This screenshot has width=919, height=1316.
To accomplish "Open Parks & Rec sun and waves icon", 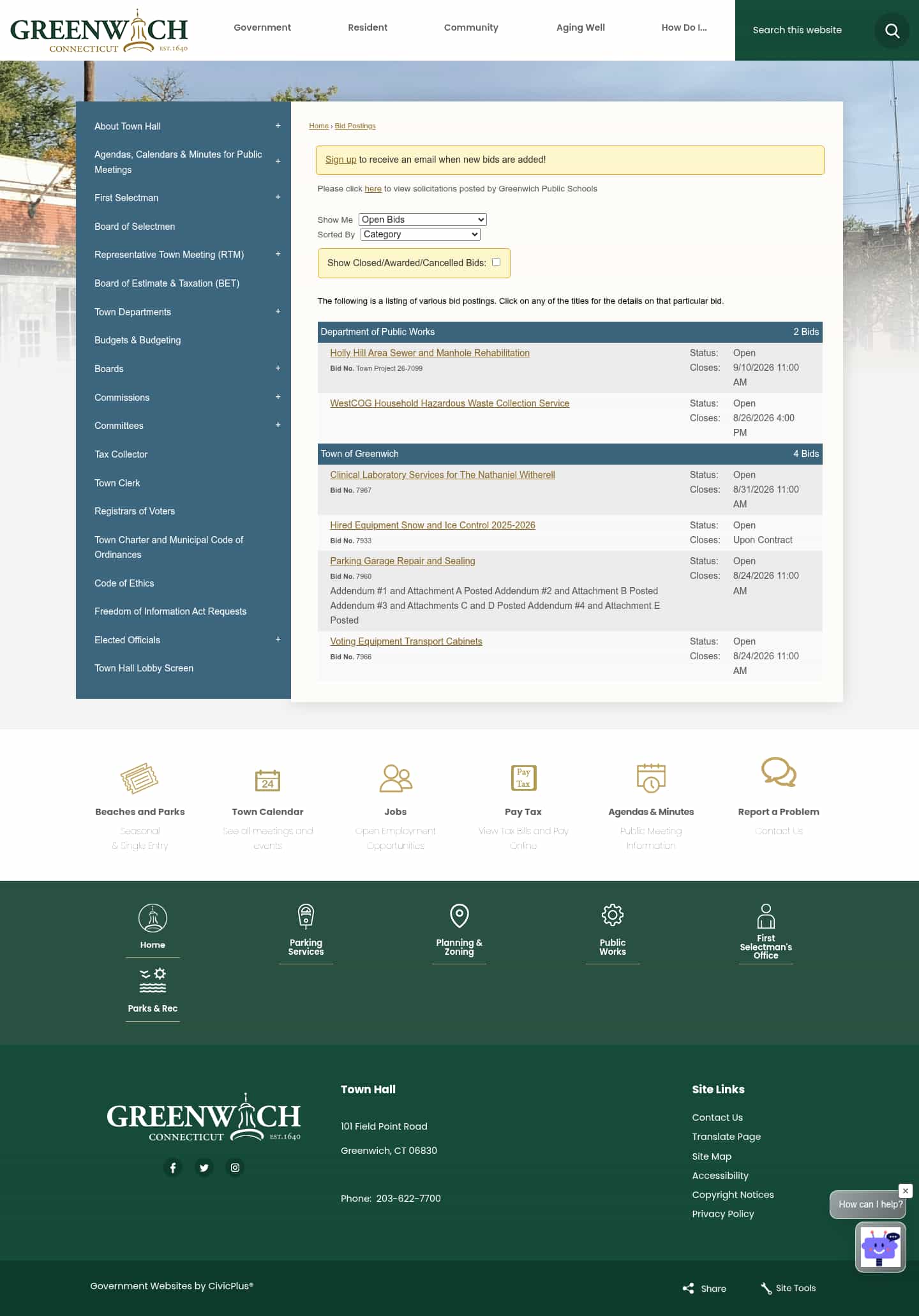I will coord(153,980).
